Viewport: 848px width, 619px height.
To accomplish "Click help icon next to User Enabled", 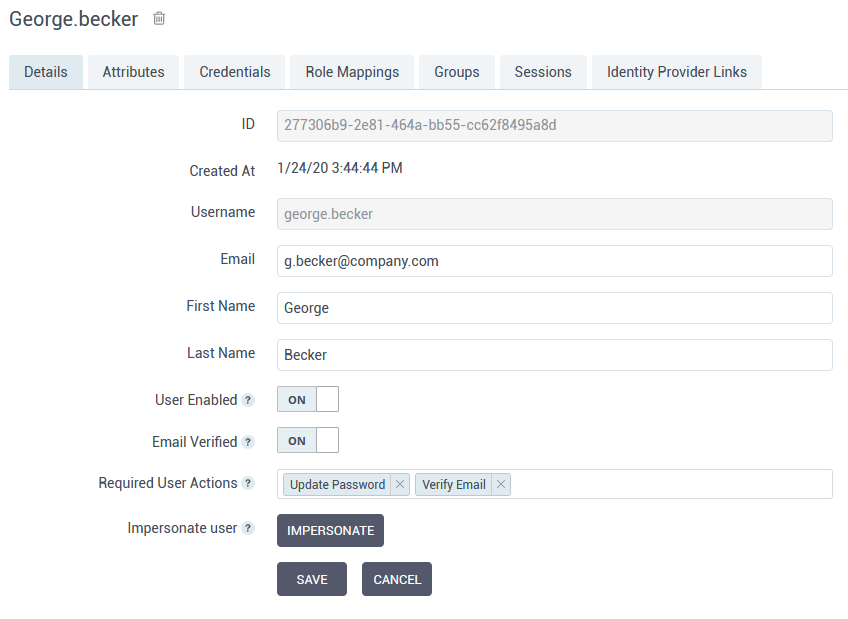I will tap(249, 400).
